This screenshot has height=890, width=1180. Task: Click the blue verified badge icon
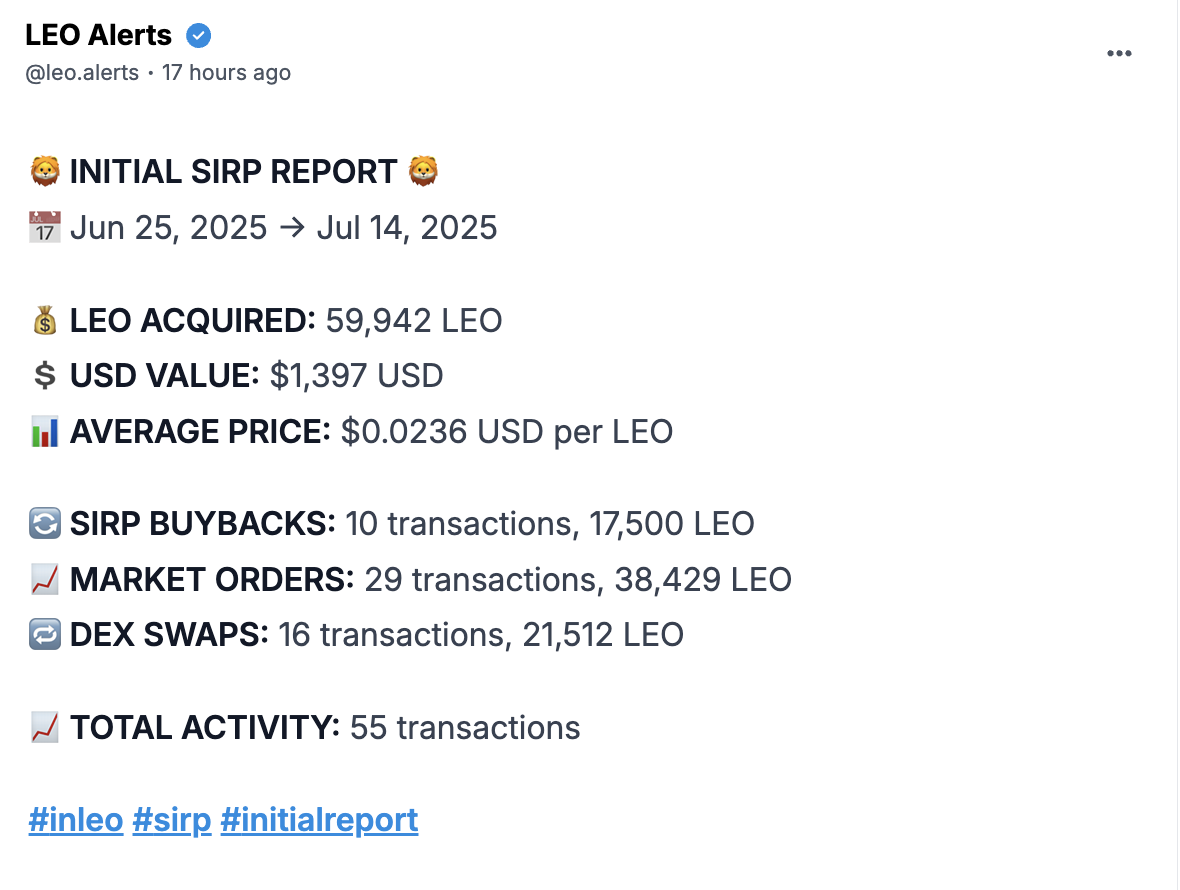pos(199,35)
